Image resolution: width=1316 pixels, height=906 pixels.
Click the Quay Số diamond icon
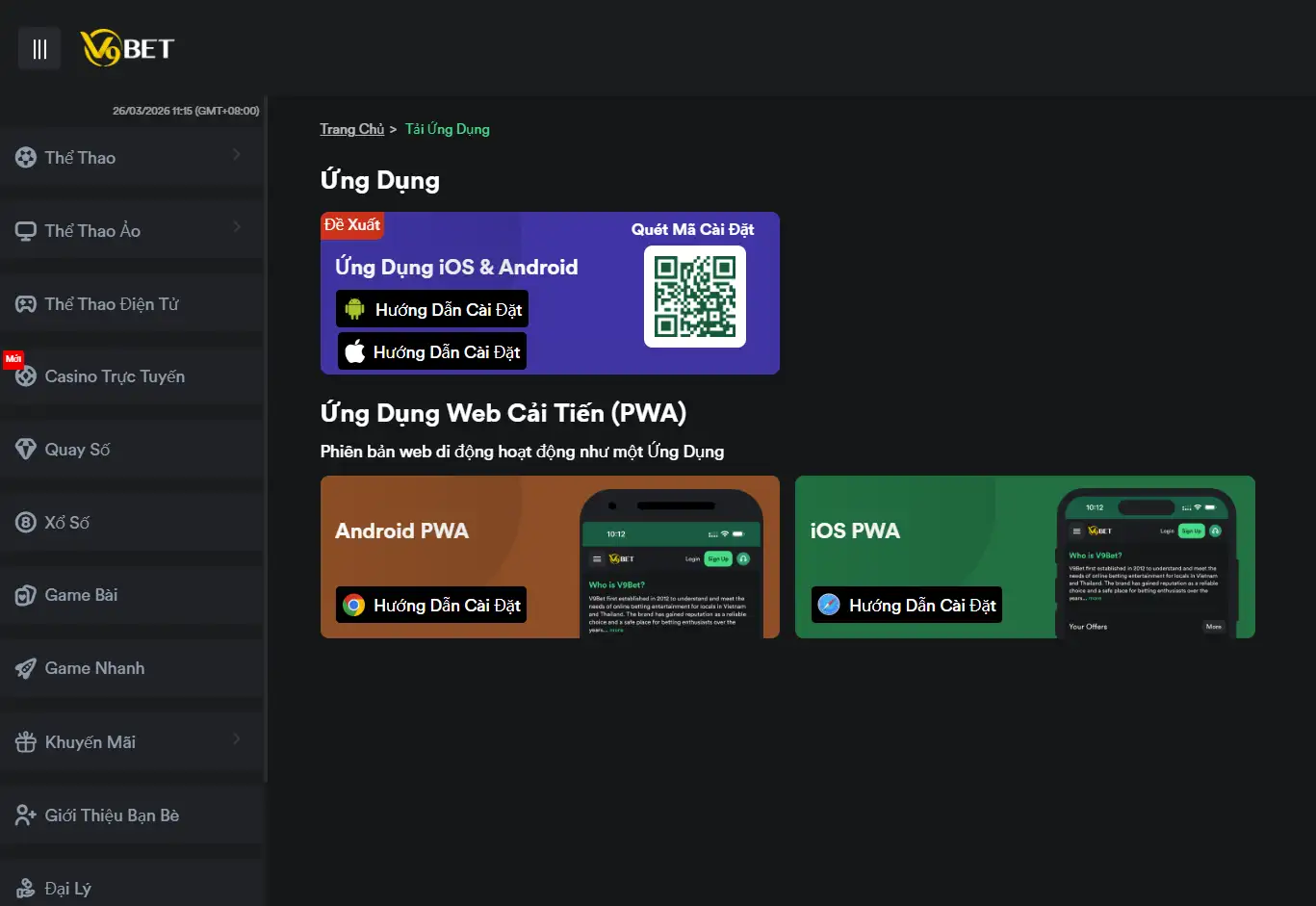pyautogui.click(x=26, y=450)
